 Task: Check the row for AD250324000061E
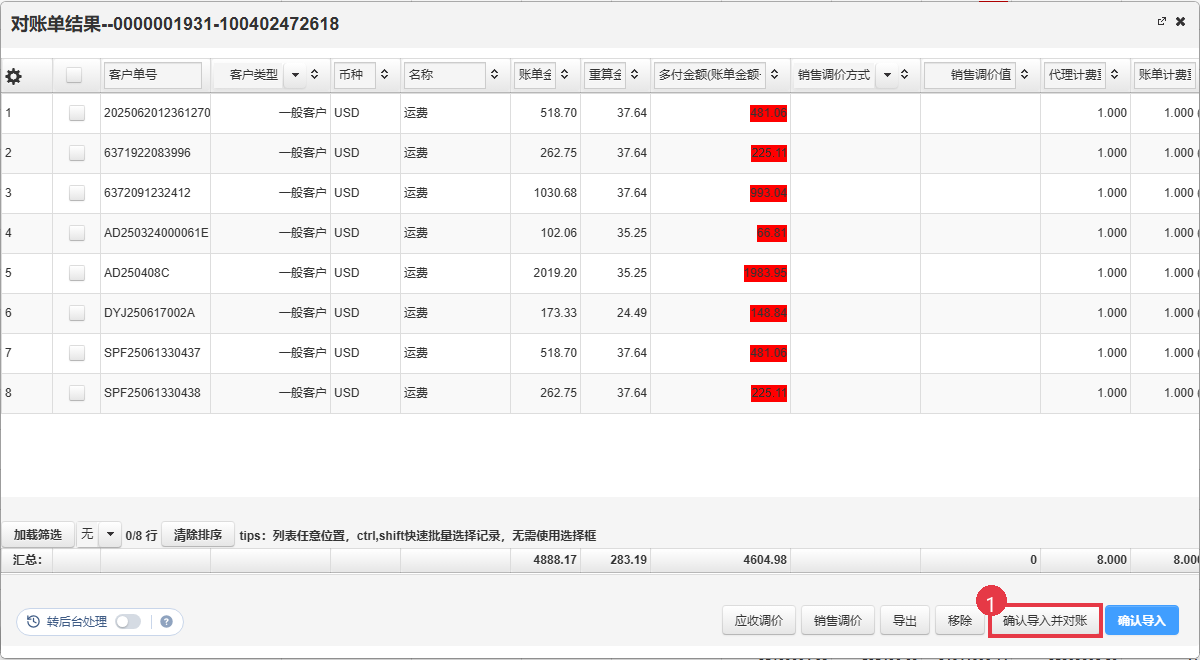click(77, 234)
